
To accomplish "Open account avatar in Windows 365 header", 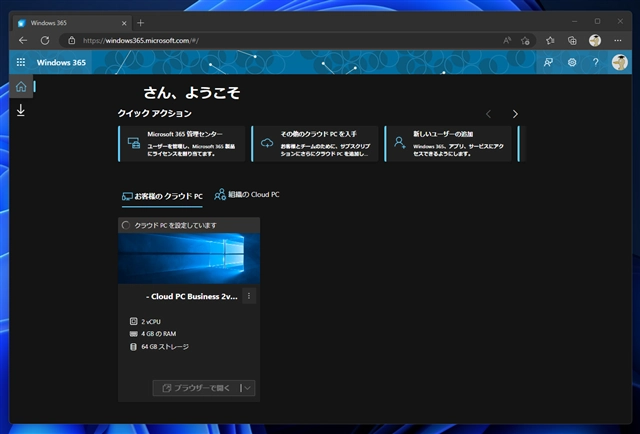I will [x=620, y=62].
